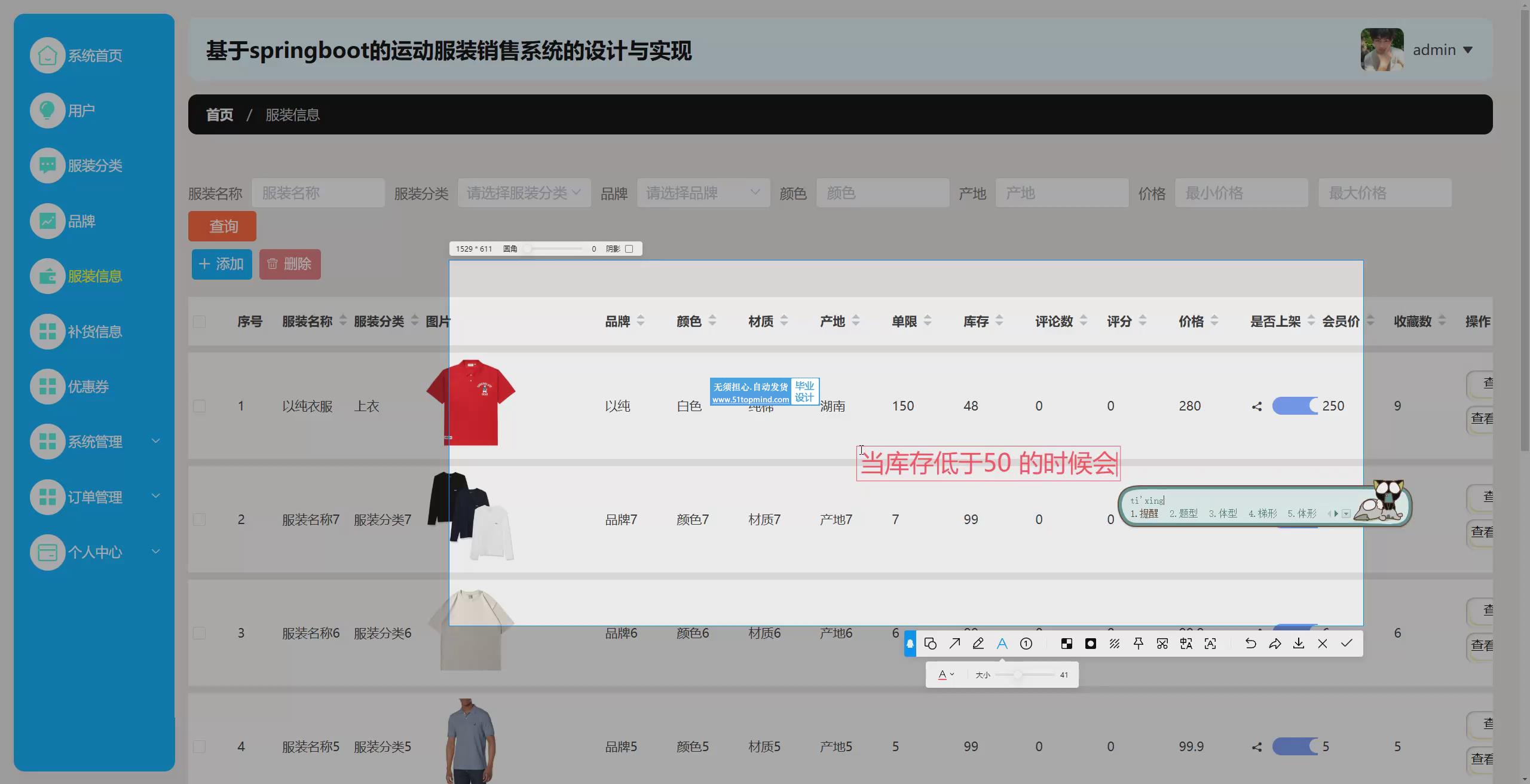Check the checkbox for row 2

pos(200,519)
